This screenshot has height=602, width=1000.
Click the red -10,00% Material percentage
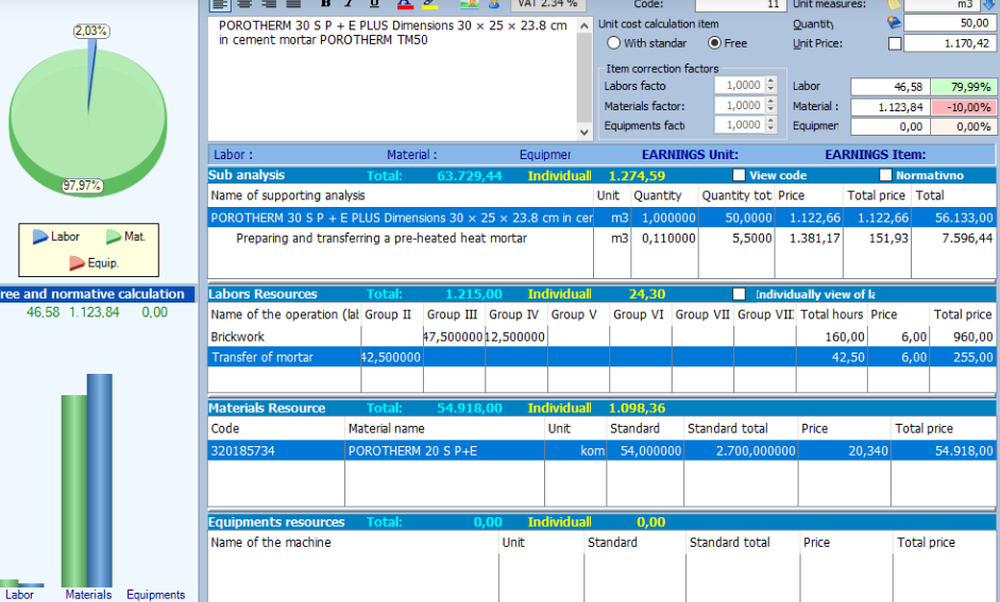click(x=962, y=107)
